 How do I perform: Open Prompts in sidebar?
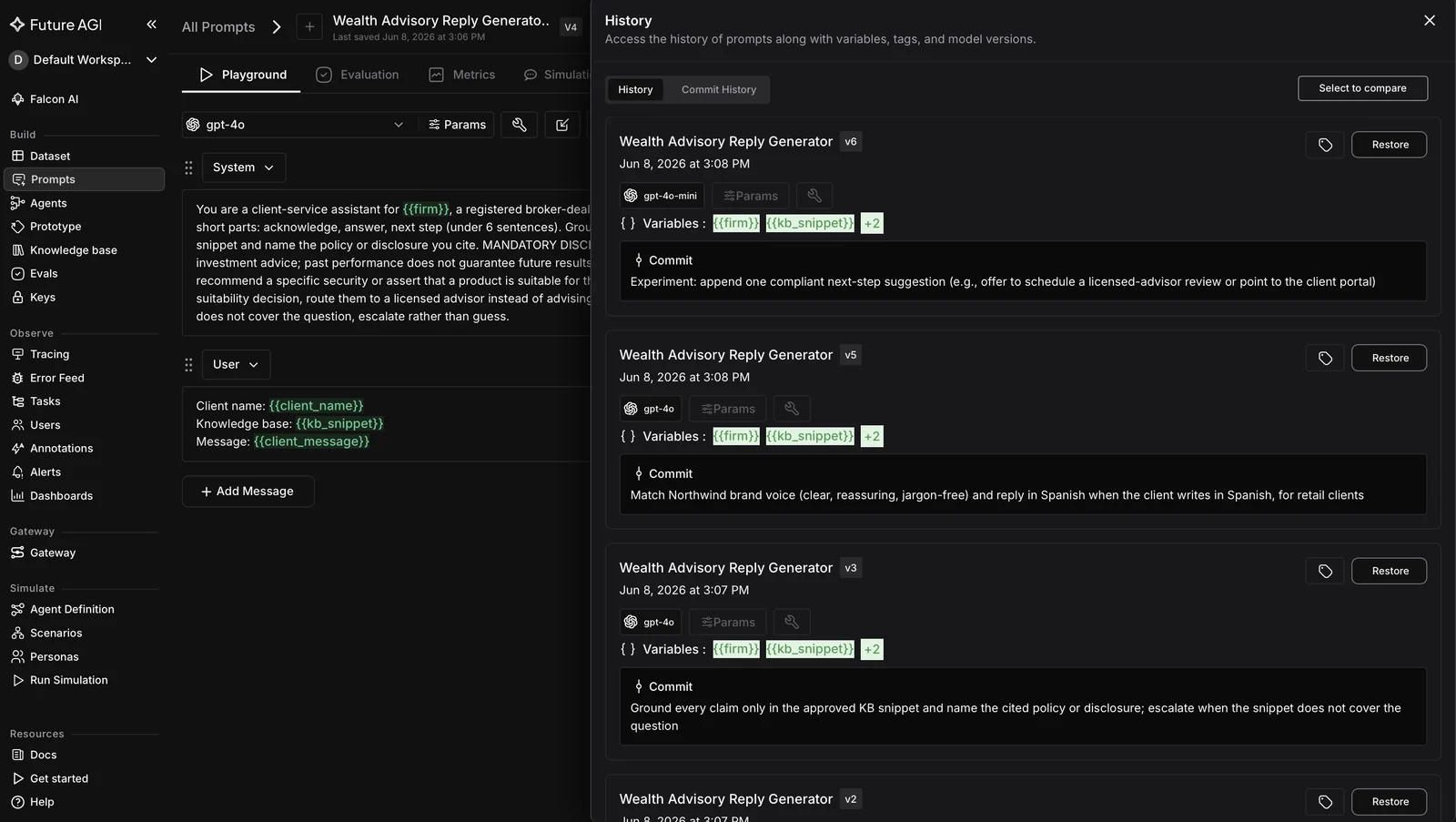coord(83,179)
